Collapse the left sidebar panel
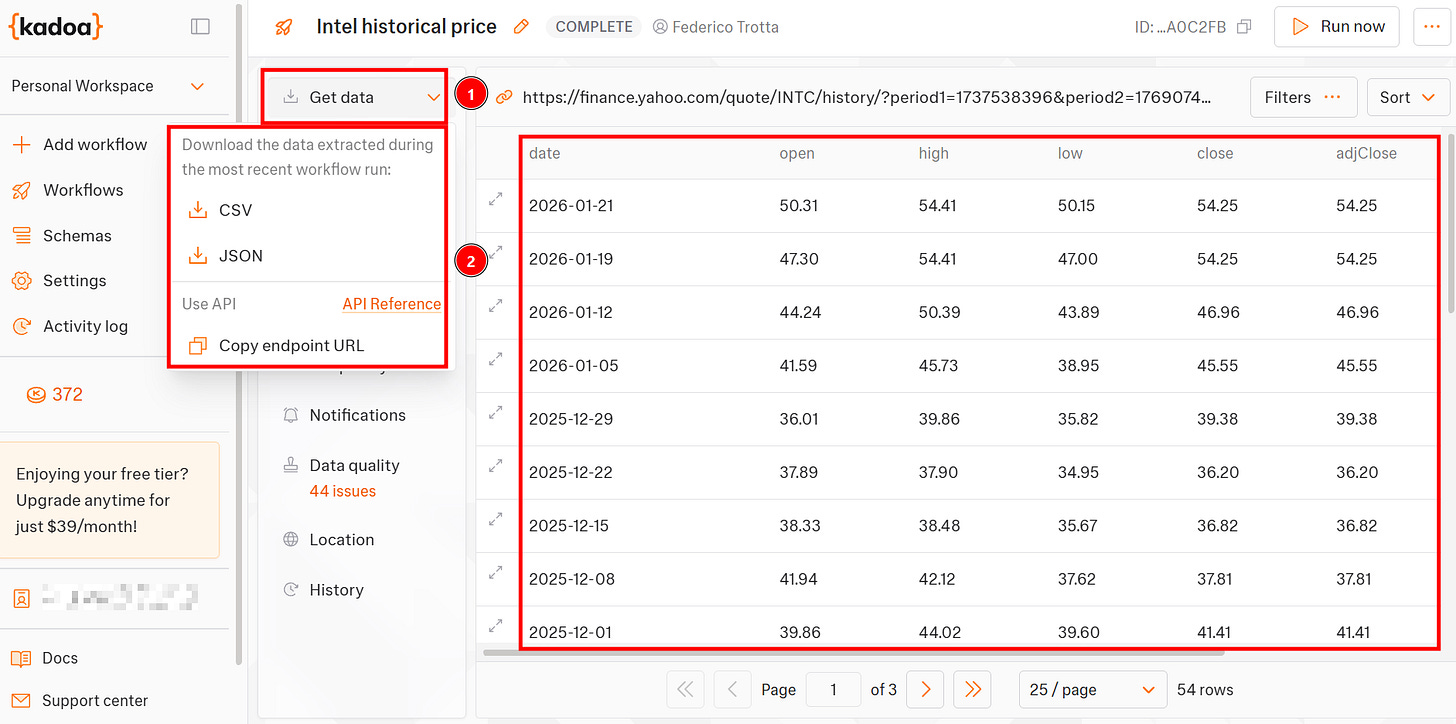Image resolution: width=1456 pixels, height=724 pixels. 200,27
